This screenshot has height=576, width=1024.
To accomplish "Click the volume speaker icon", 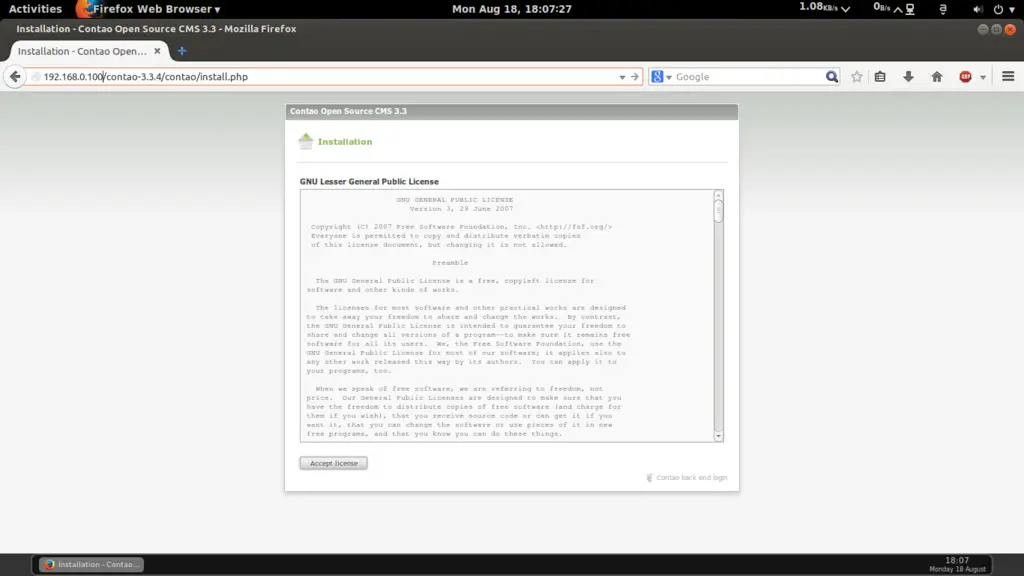I will coord(977,9).
